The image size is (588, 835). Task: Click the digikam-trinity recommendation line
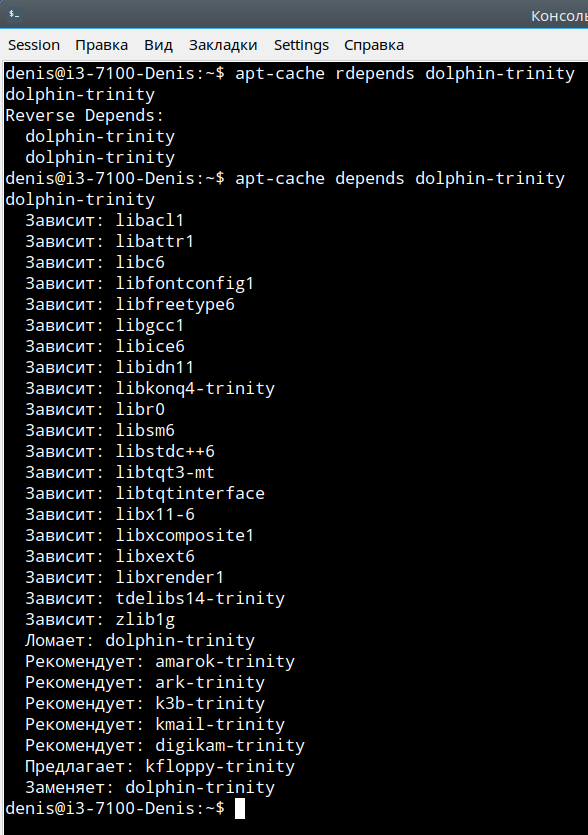pyautogui.click(x=165, y=746)
